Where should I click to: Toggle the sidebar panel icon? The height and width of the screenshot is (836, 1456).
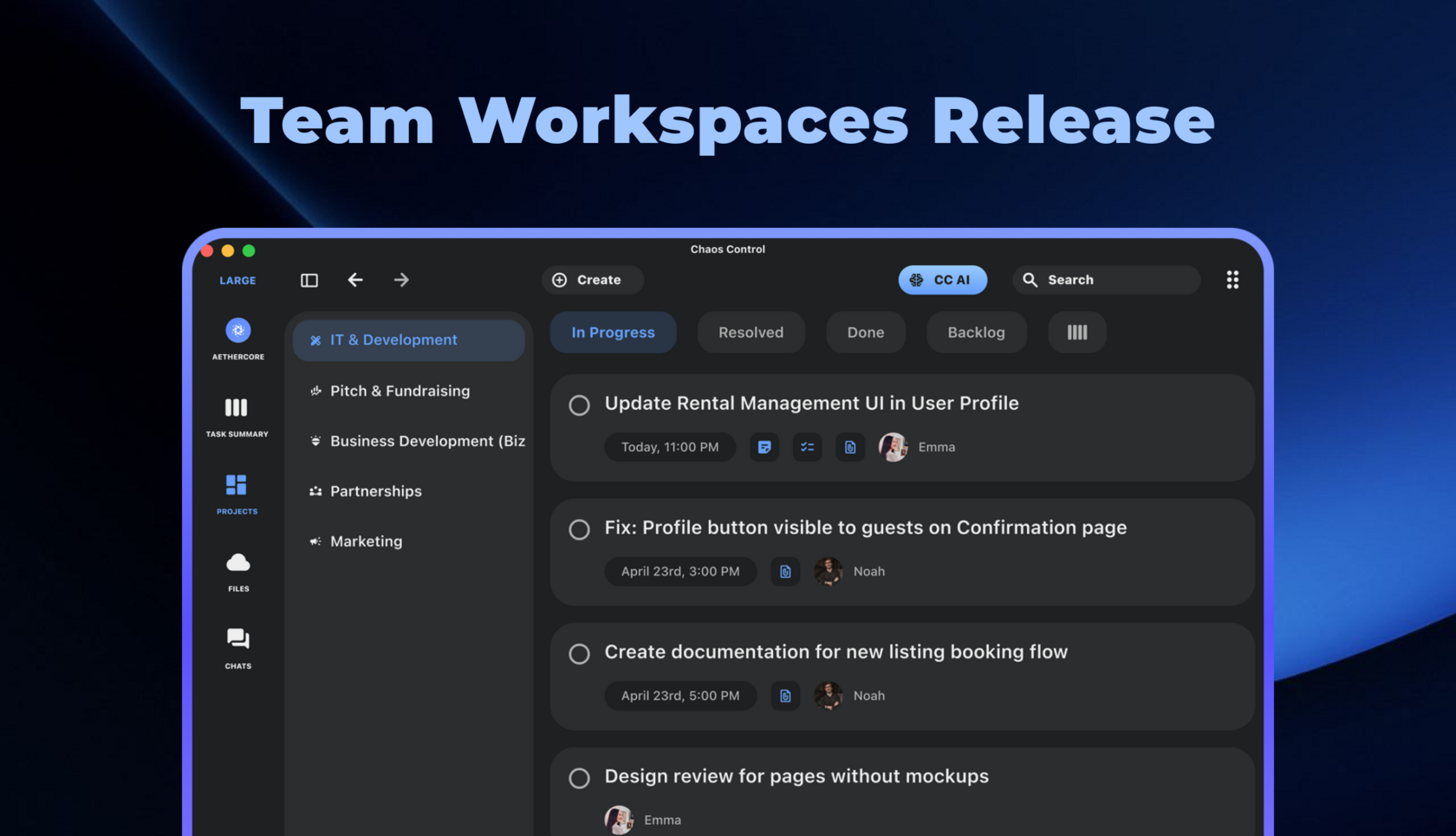pos(309,280)
